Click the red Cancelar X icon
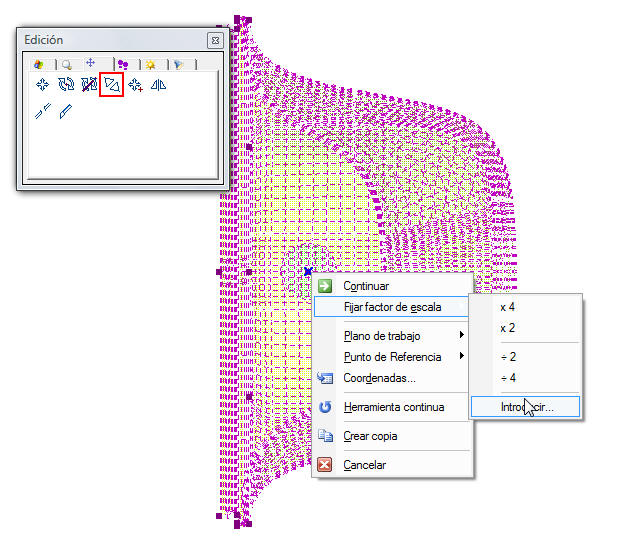The height and width of the screenshot is (538, 617). pyautogui.click(x=325, y=465)
